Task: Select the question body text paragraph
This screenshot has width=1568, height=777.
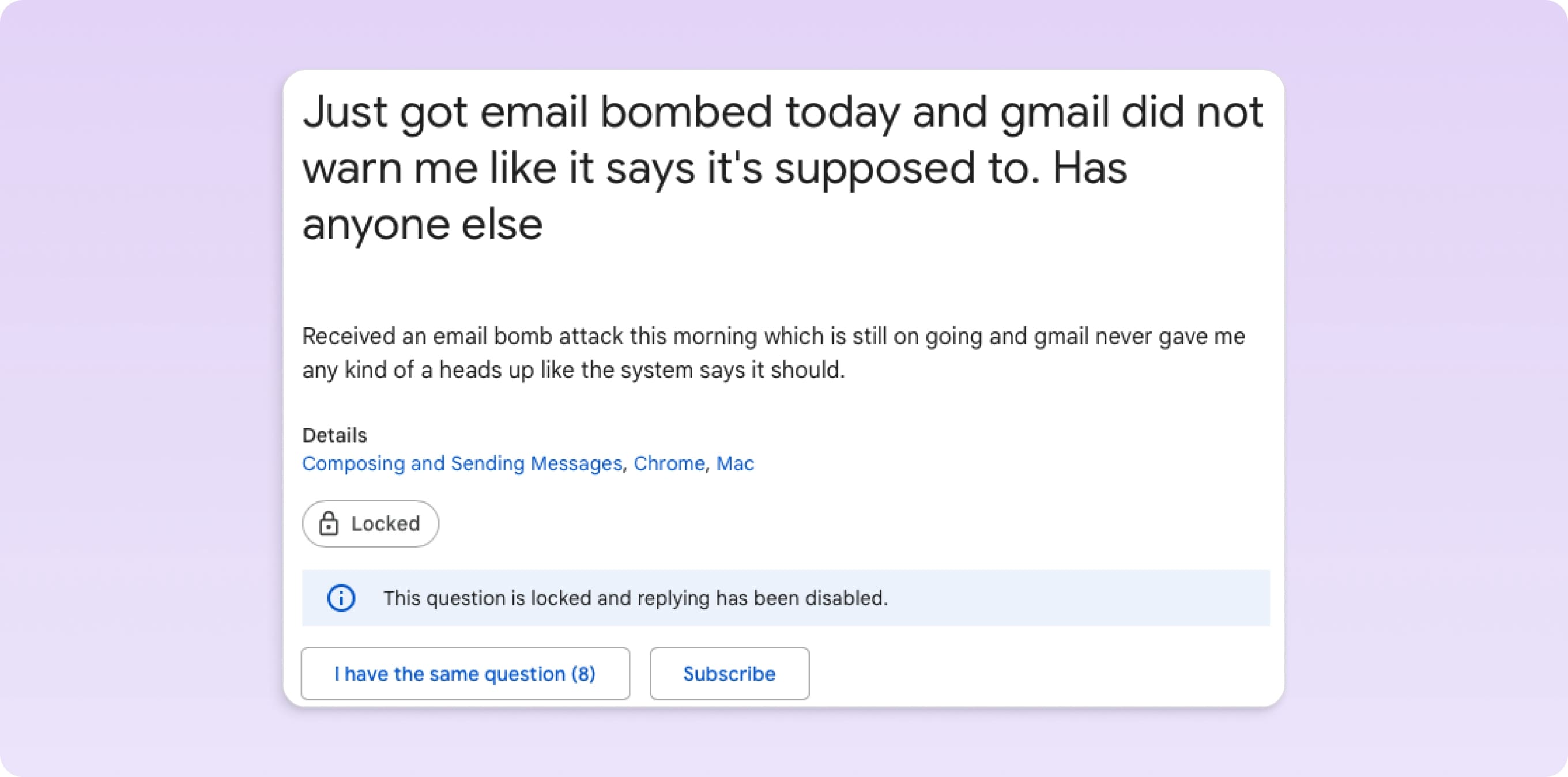Action: [x=773, y=352]
